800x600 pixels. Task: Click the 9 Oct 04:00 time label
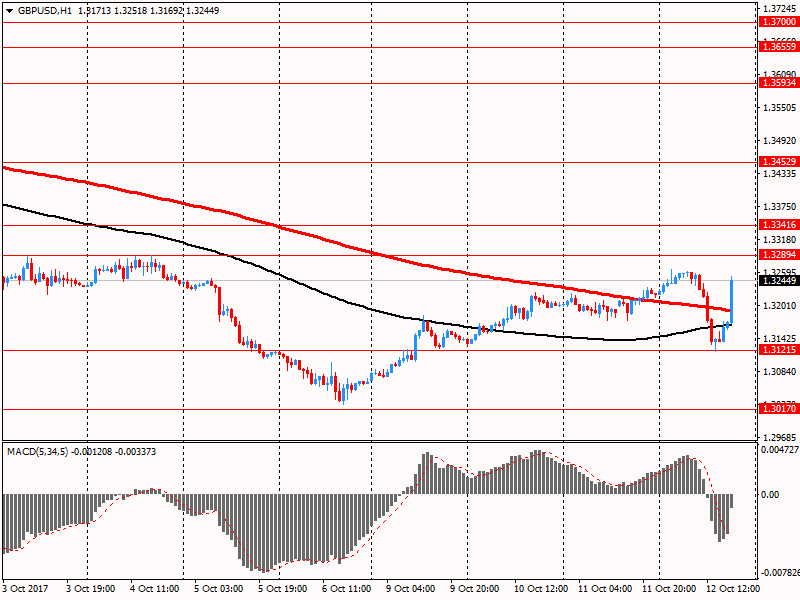pyautogui.click(x=410, y=589)
